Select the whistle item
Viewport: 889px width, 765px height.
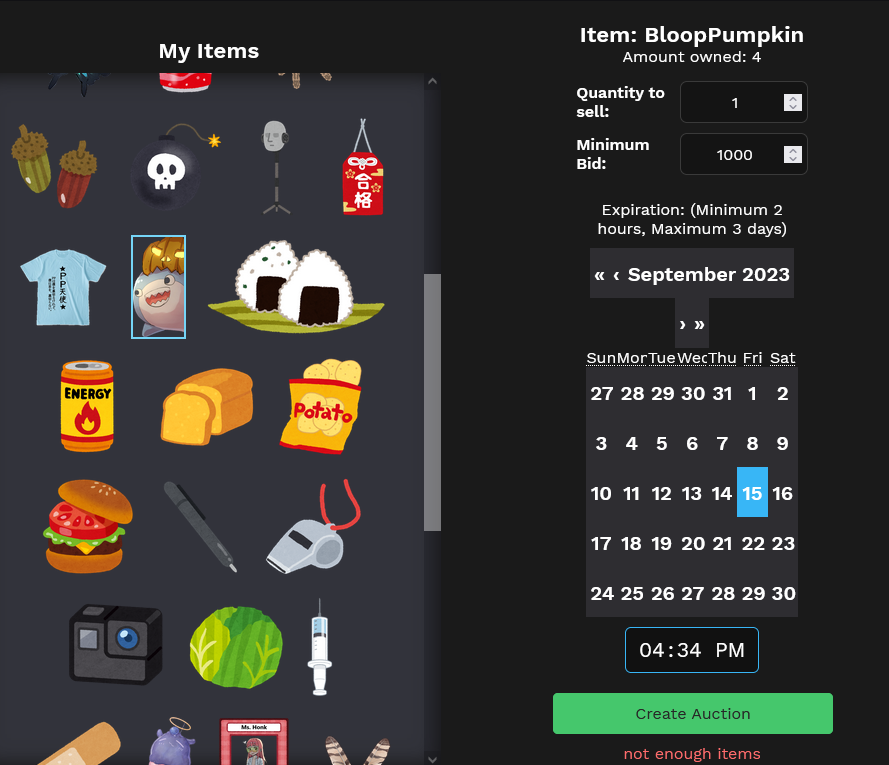[314, 527]
